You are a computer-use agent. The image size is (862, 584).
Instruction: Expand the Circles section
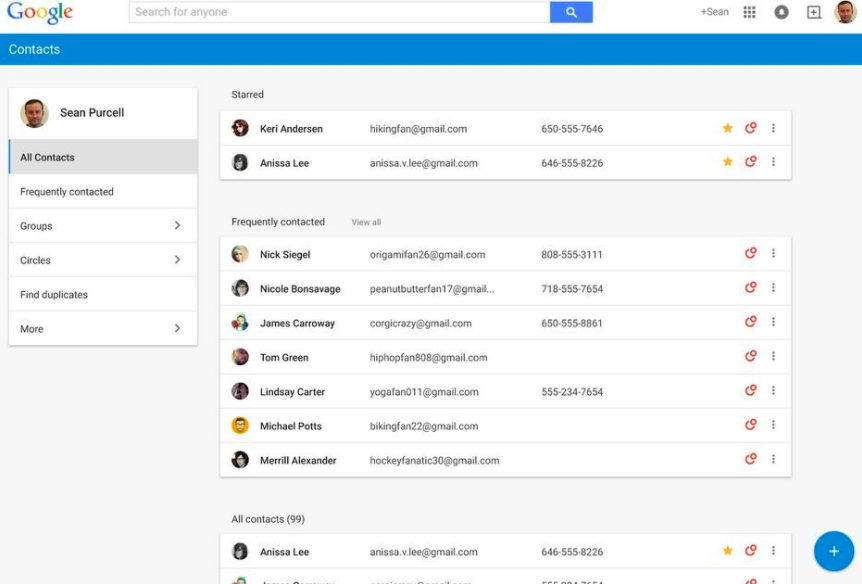point(100,259)
